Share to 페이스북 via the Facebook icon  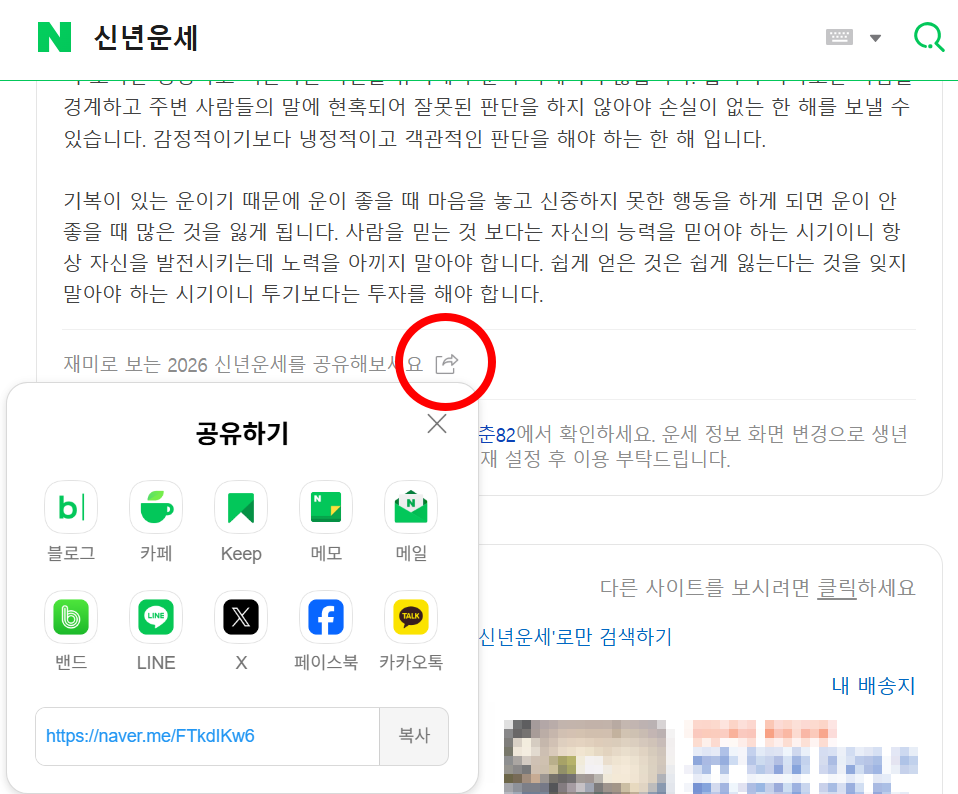(325, 617)
